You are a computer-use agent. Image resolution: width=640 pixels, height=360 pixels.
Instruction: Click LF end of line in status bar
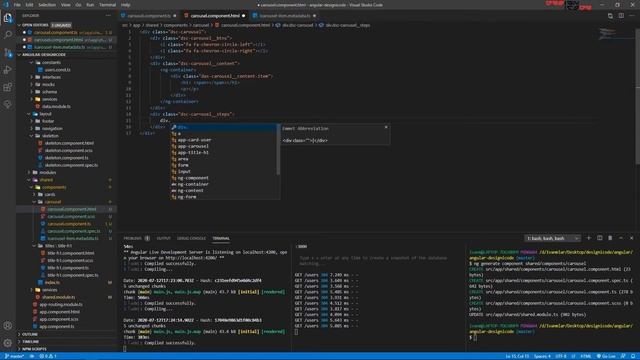click(x=573, y=356)
